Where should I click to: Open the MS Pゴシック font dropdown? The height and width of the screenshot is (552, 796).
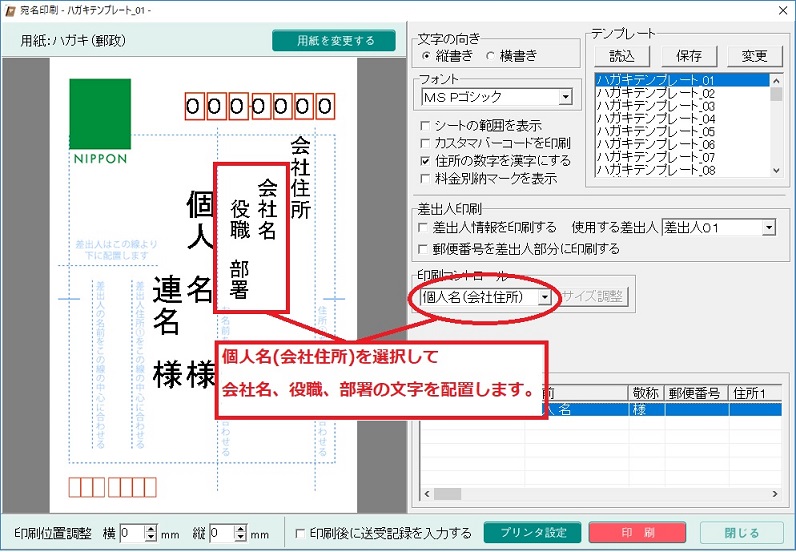click(x=565, y=97)
